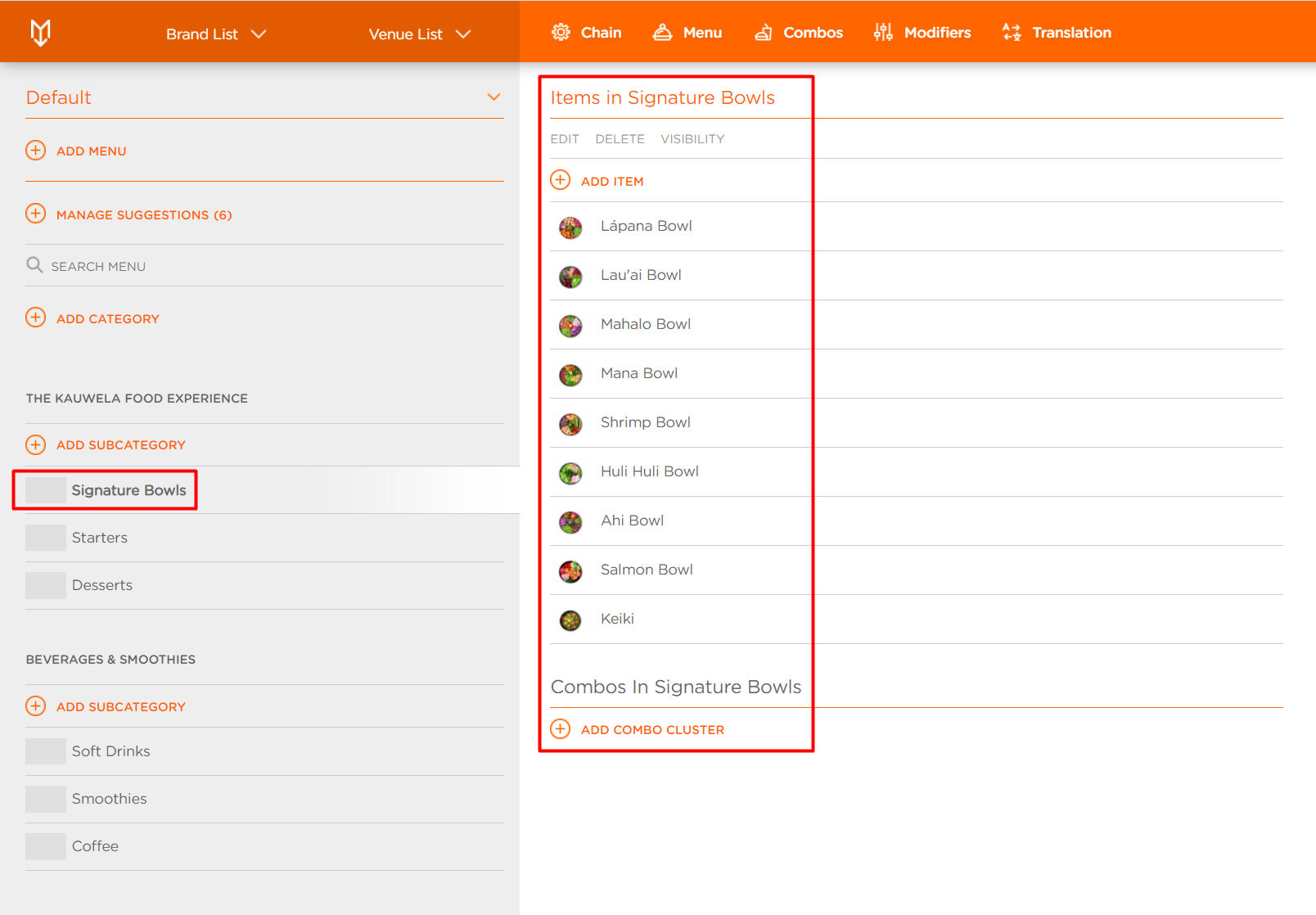This screenshot has width=1316, height=915.
Task: Expand the Default menu chevron
Action: [493, 97]
